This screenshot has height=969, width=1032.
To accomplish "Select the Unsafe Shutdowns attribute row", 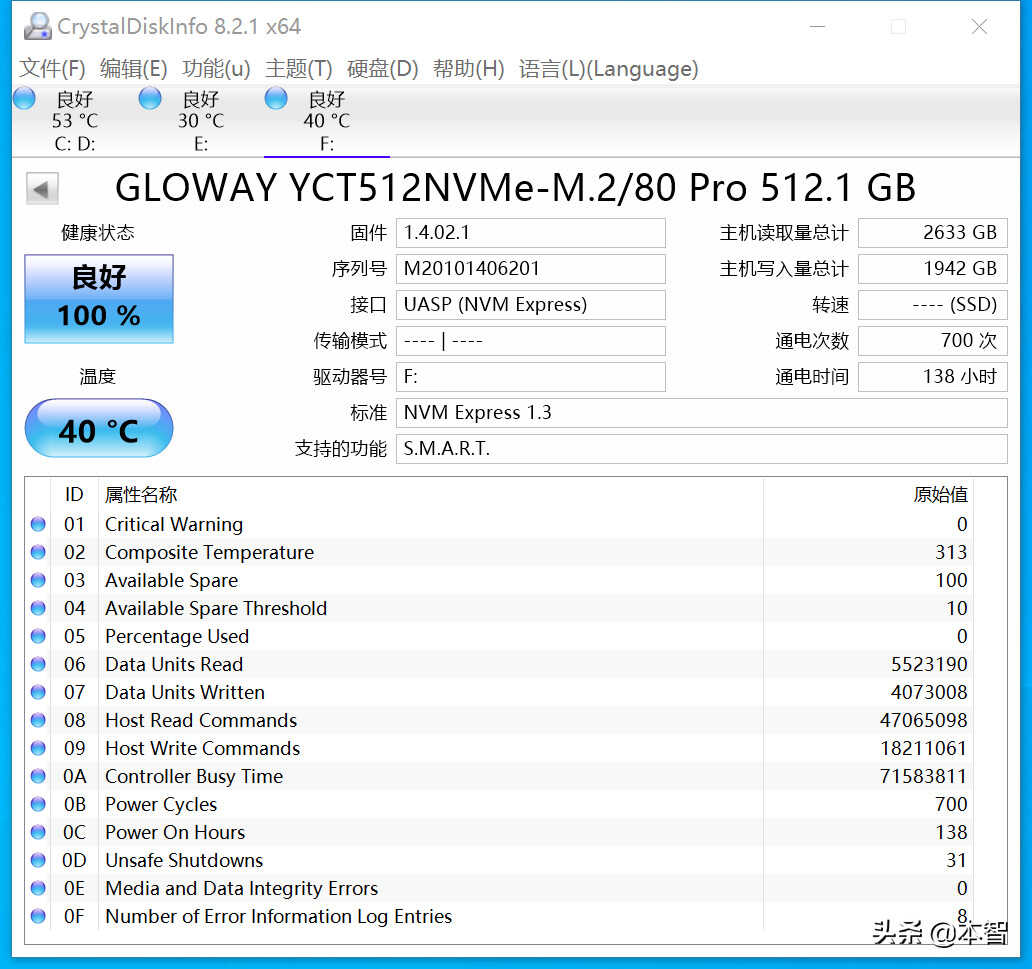I will click(499, 860).
